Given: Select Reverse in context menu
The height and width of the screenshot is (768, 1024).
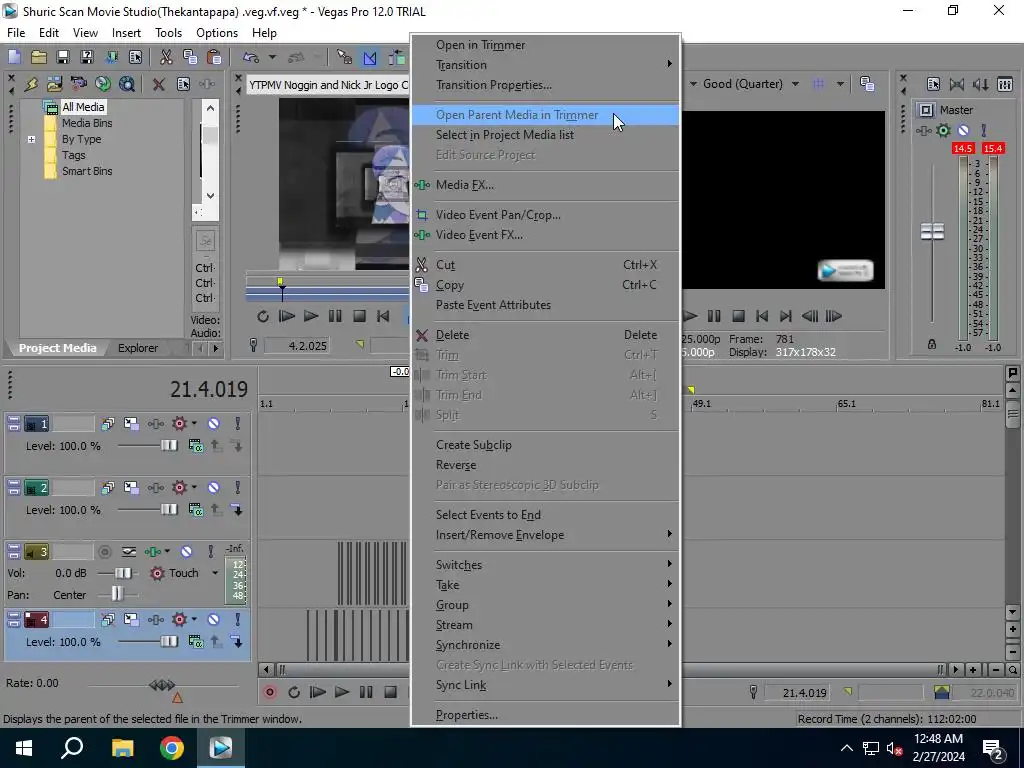Looking at the screenshot, I should 545,465.
